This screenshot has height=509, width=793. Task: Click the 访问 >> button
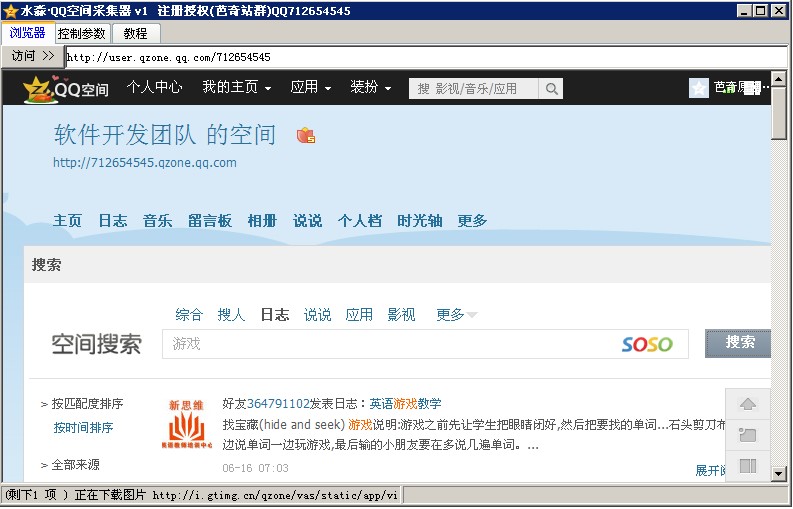tap(33, 56)
